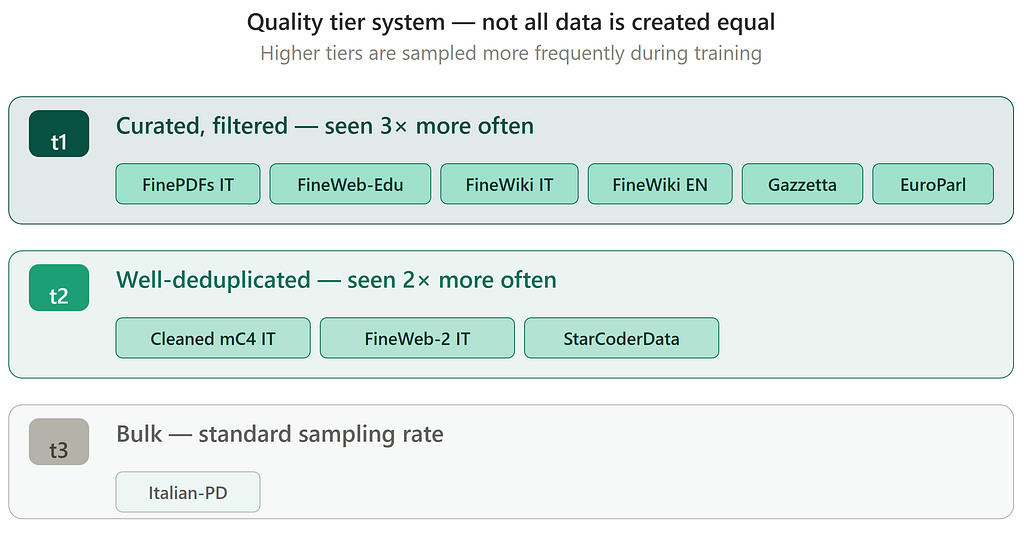The height and width of the screenshot is (533, 1024).
Task: Select the FineWeb-2 IT chip
Action: pos(417,338)
